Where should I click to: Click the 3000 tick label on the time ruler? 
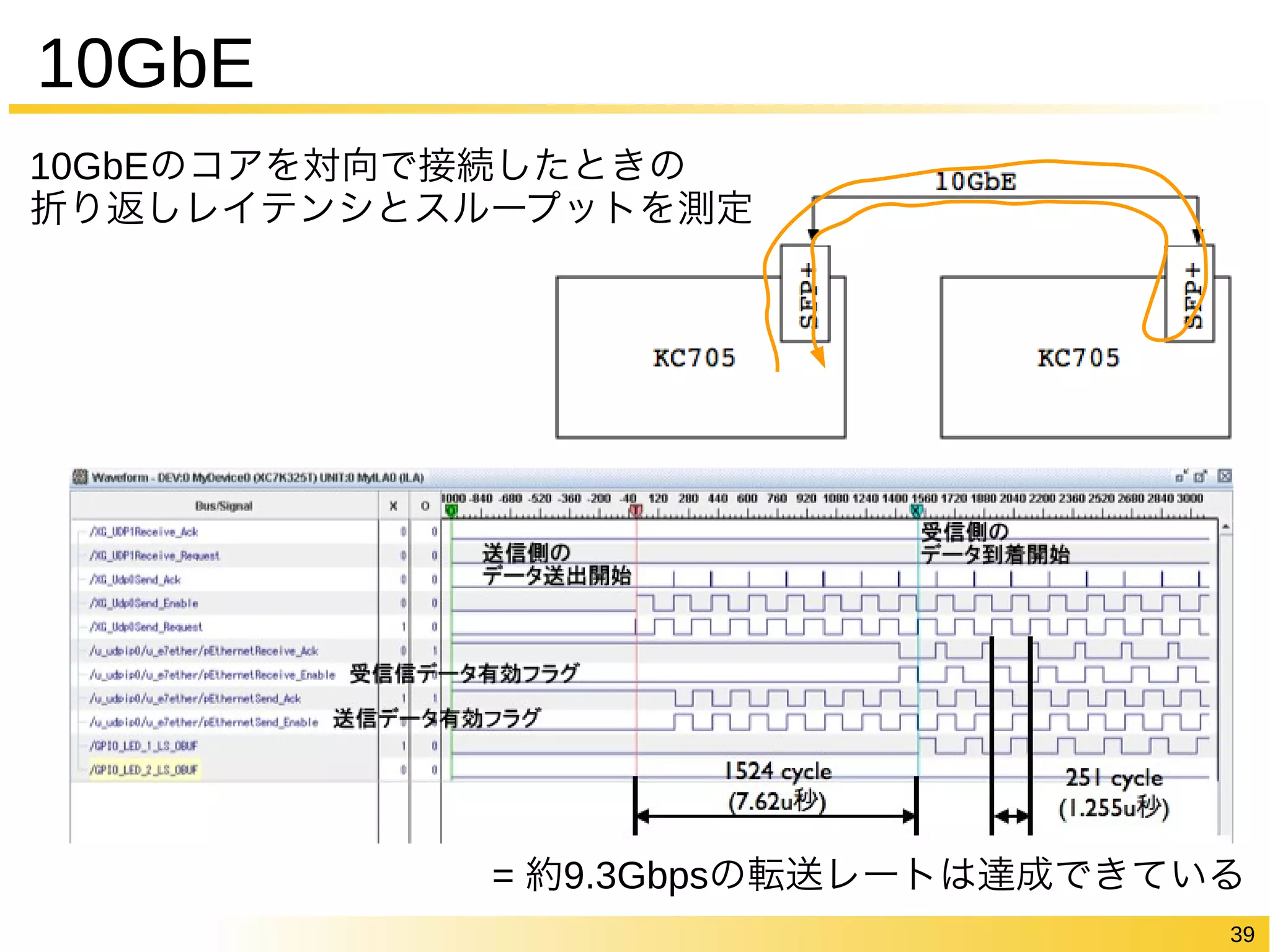(x=1190, y=498)
